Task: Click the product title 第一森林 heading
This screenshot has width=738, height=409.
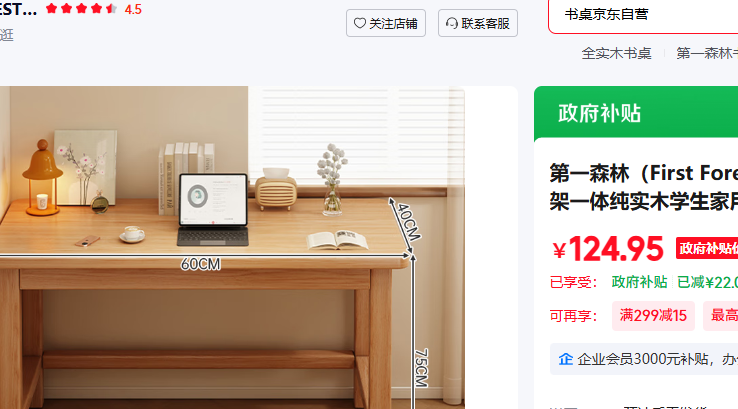Action: click(x=643, y=187)
